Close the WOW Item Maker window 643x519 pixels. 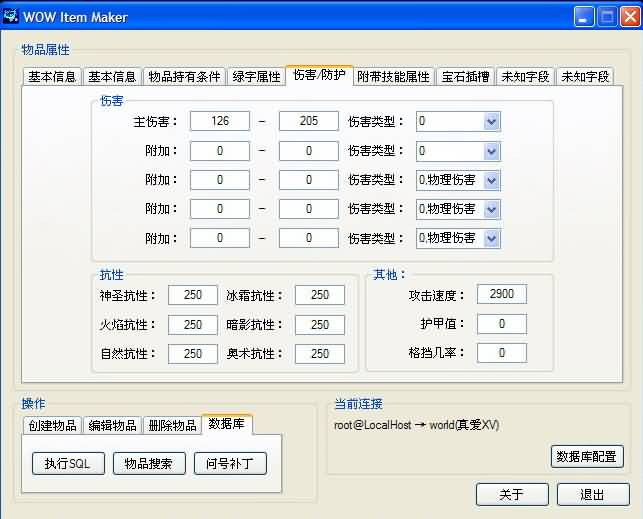[x=630, y=17]
